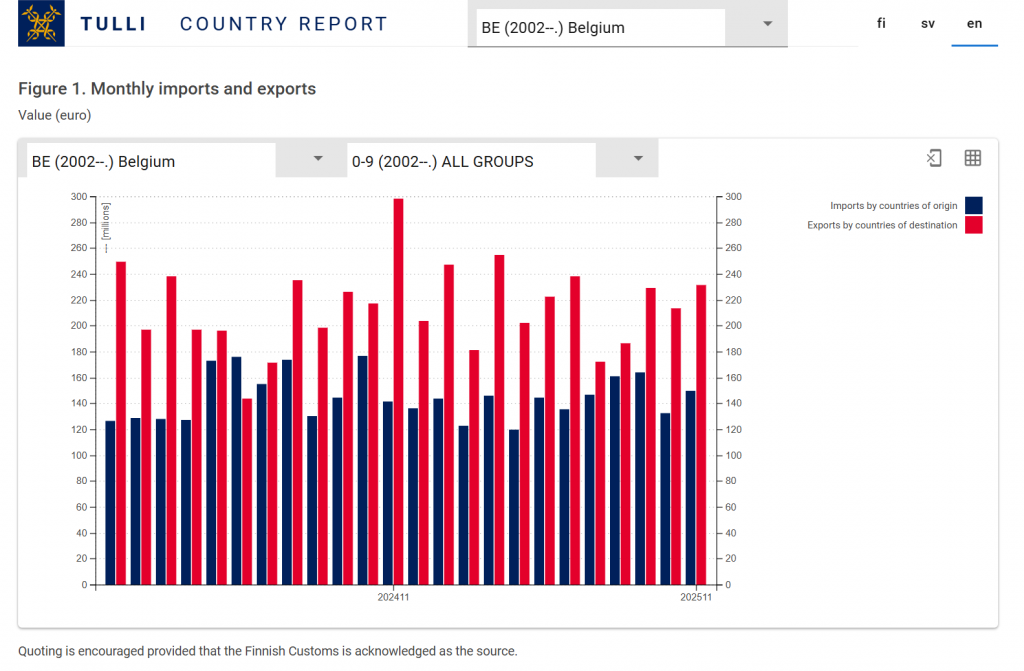The image size is (1024, 671).
Task: Switch language to Swedish (sv)
Action: (928, 23)
